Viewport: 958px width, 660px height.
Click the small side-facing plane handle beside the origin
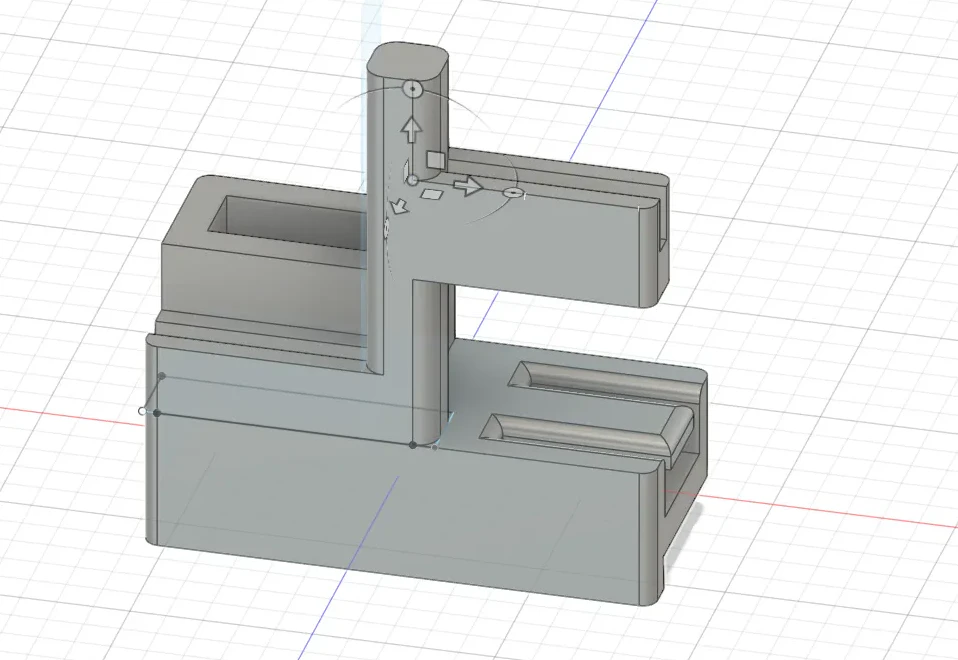404,170
